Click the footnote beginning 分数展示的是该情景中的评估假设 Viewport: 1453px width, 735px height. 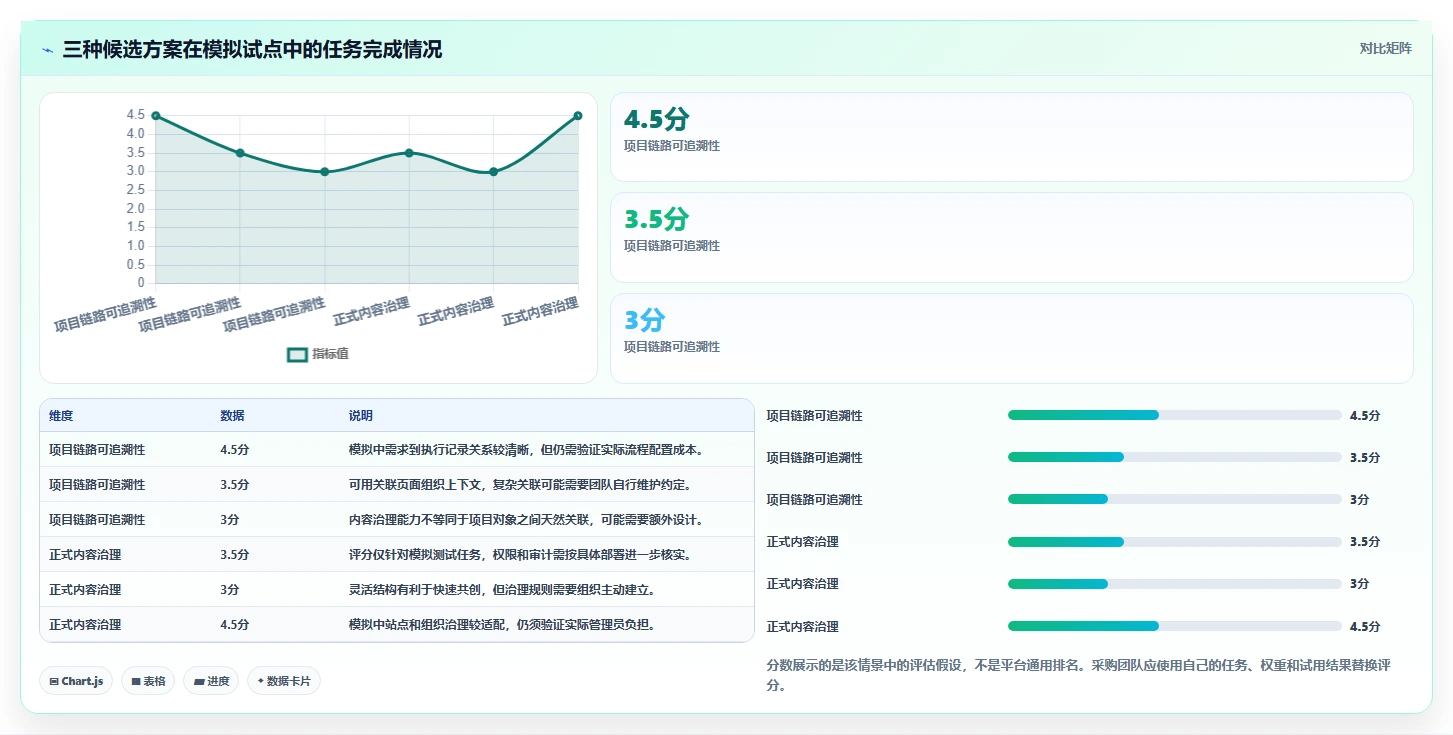(1081, 676)
